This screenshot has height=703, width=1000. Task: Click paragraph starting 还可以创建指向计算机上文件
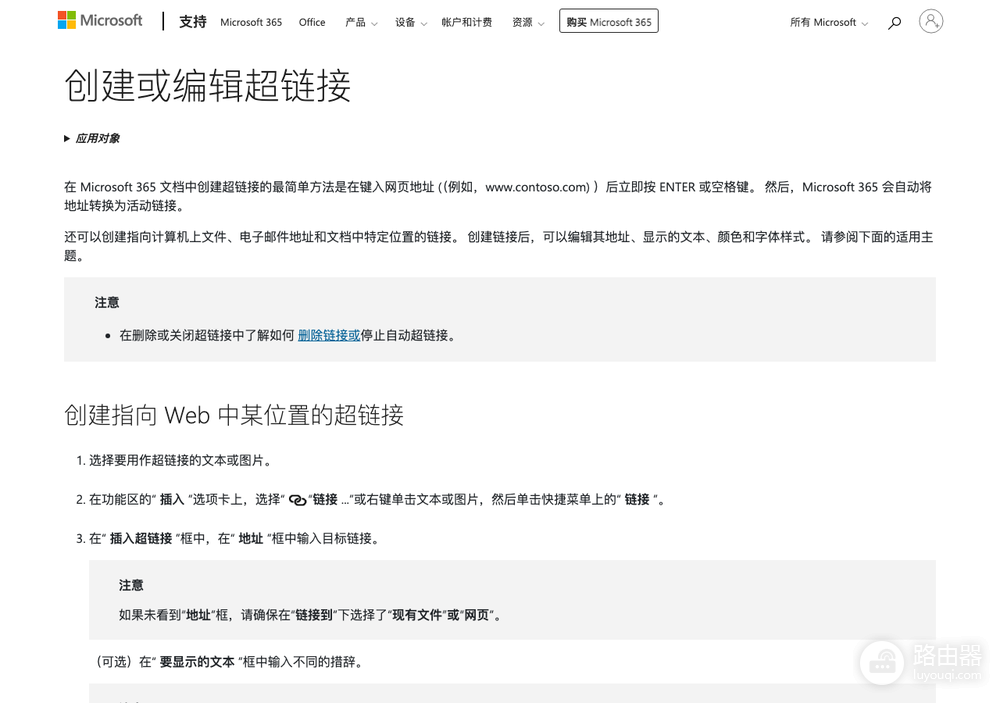(498, 246)
